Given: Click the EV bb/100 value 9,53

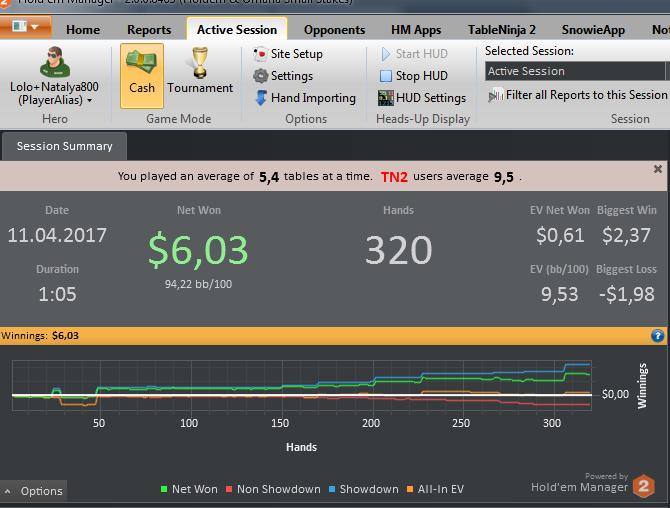Looking at the screenshot, I should [x=560, y=294].
